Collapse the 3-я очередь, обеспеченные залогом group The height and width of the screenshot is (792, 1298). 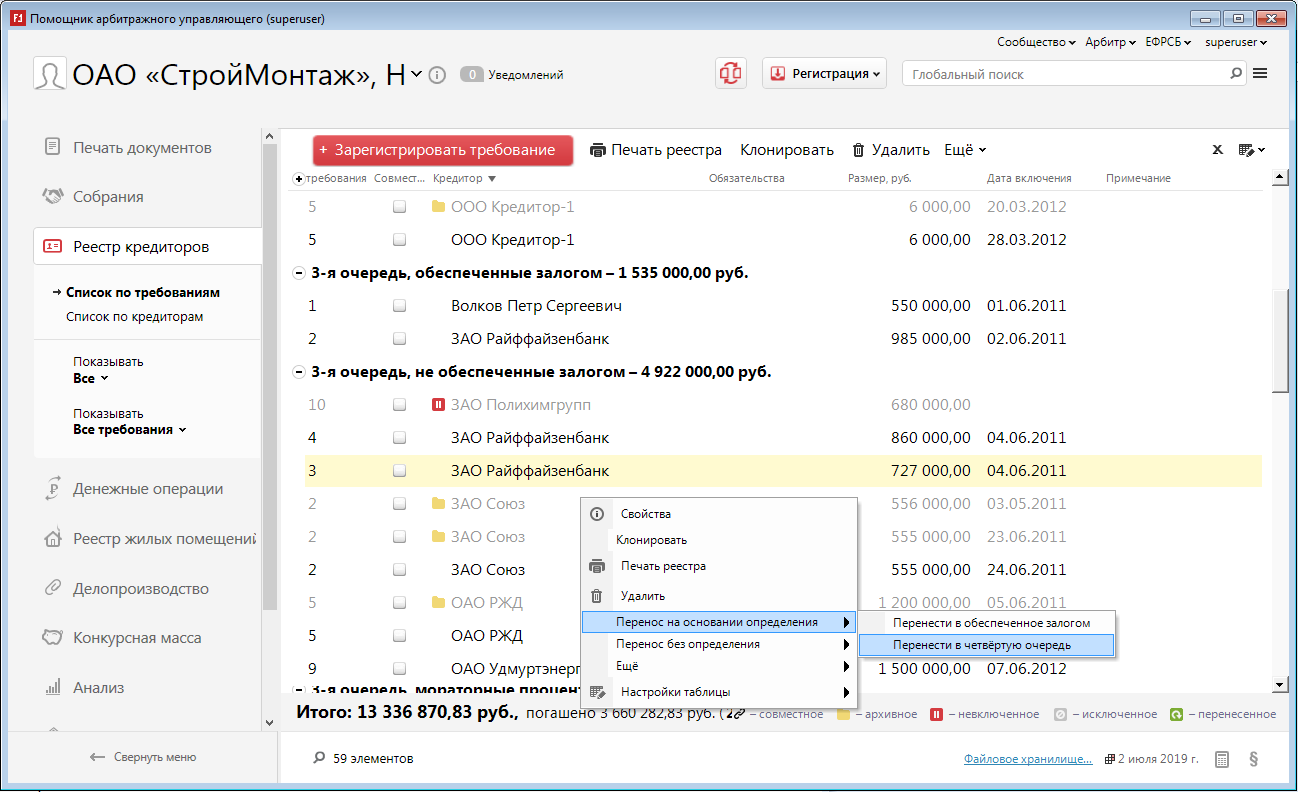pos(298,273)
